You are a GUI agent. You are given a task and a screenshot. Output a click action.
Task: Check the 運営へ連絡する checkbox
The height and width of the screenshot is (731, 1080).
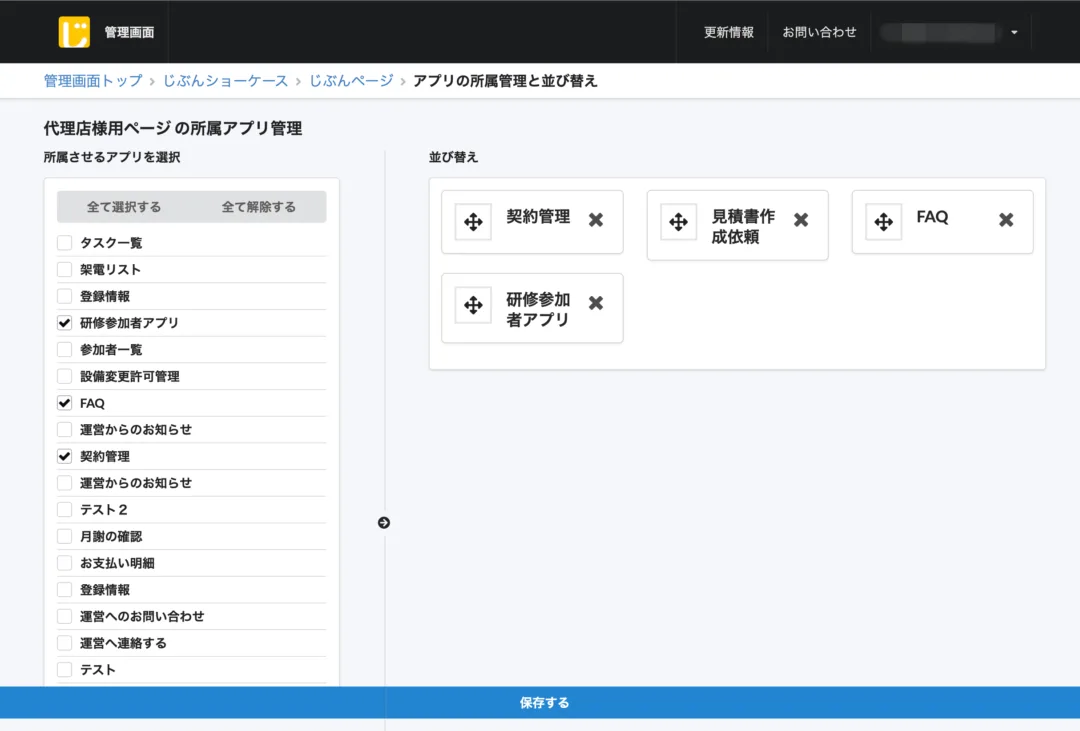(65, 643)
